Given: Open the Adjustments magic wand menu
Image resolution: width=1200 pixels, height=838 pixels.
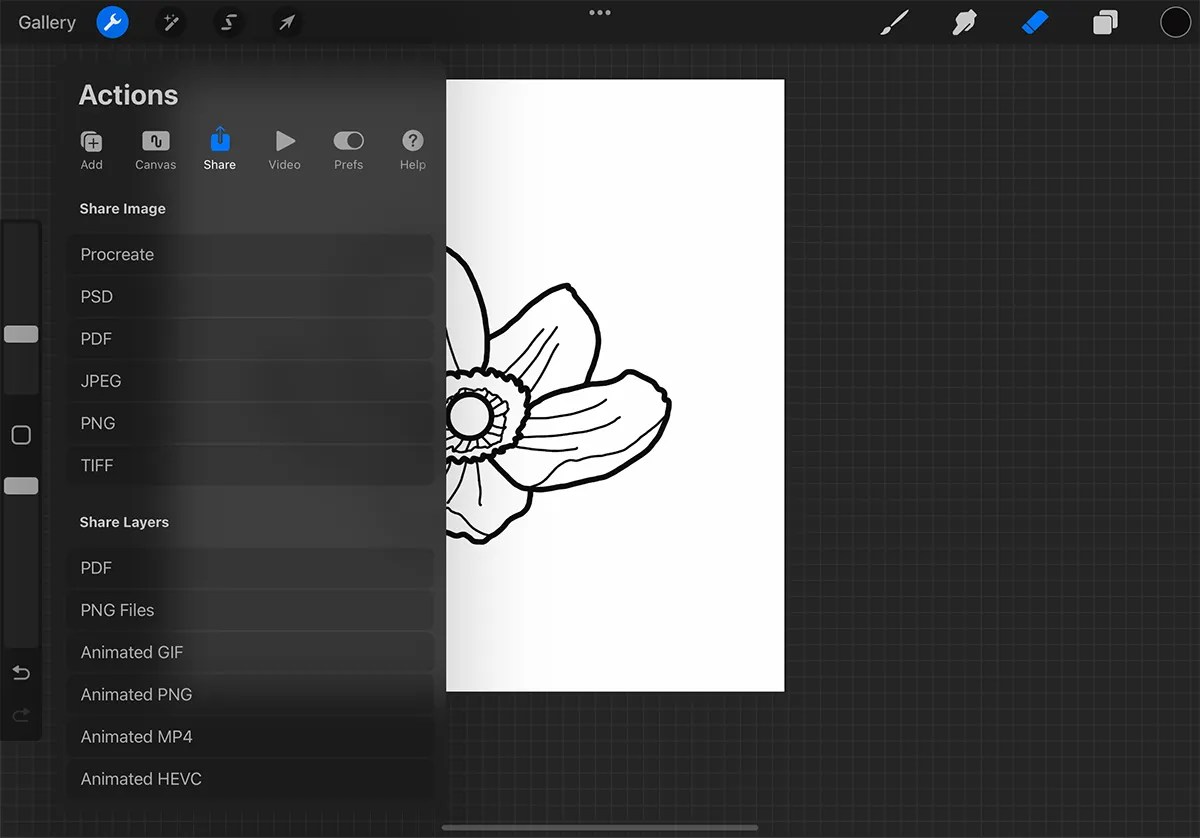Looking at the screenshot, I should [x=170, y=22].
